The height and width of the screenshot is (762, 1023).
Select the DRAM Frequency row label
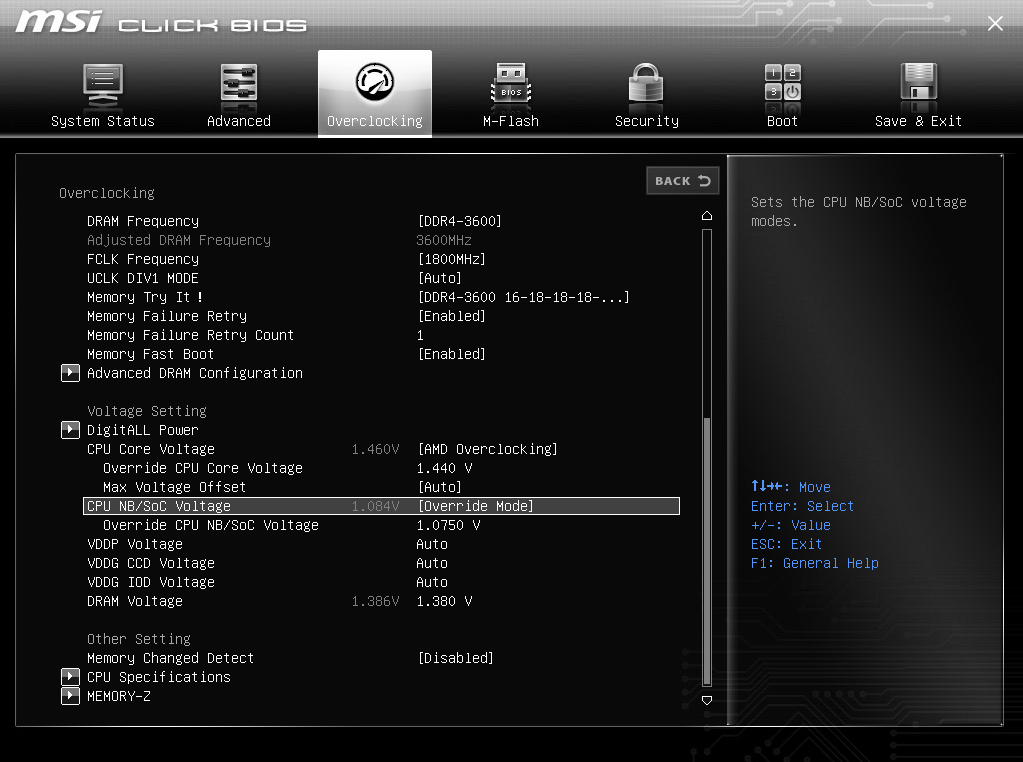(143, 221)
